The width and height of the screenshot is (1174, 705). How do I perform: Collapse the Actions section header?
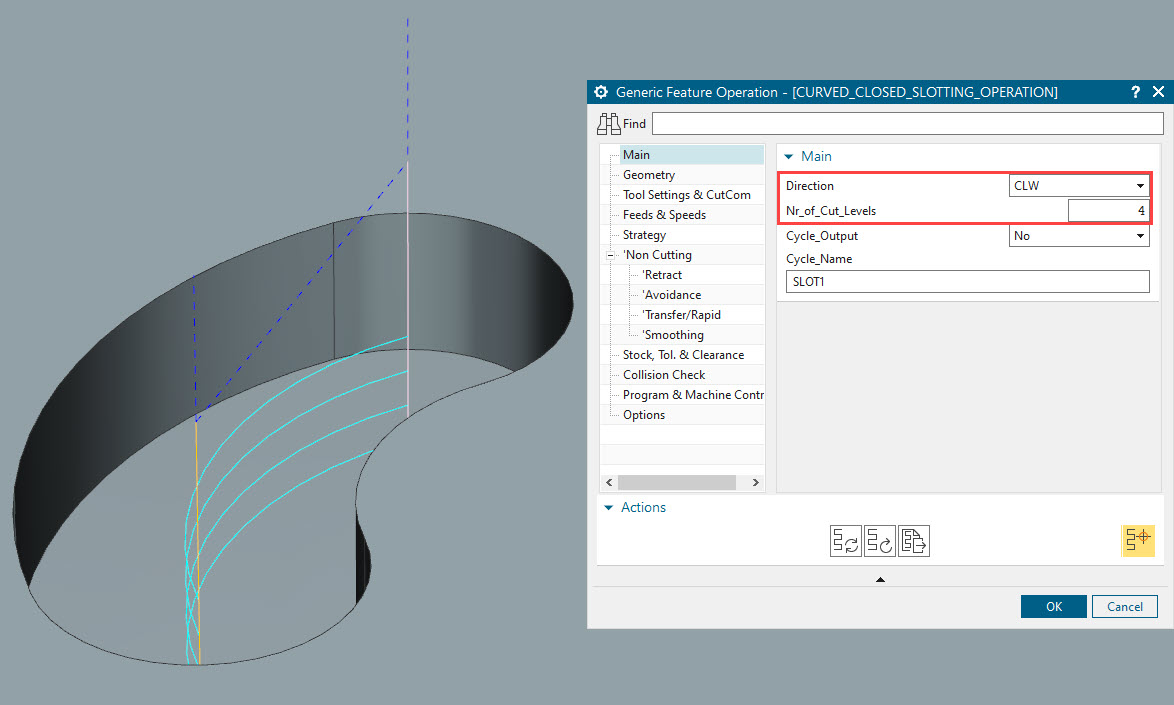[x=609, y=507]
